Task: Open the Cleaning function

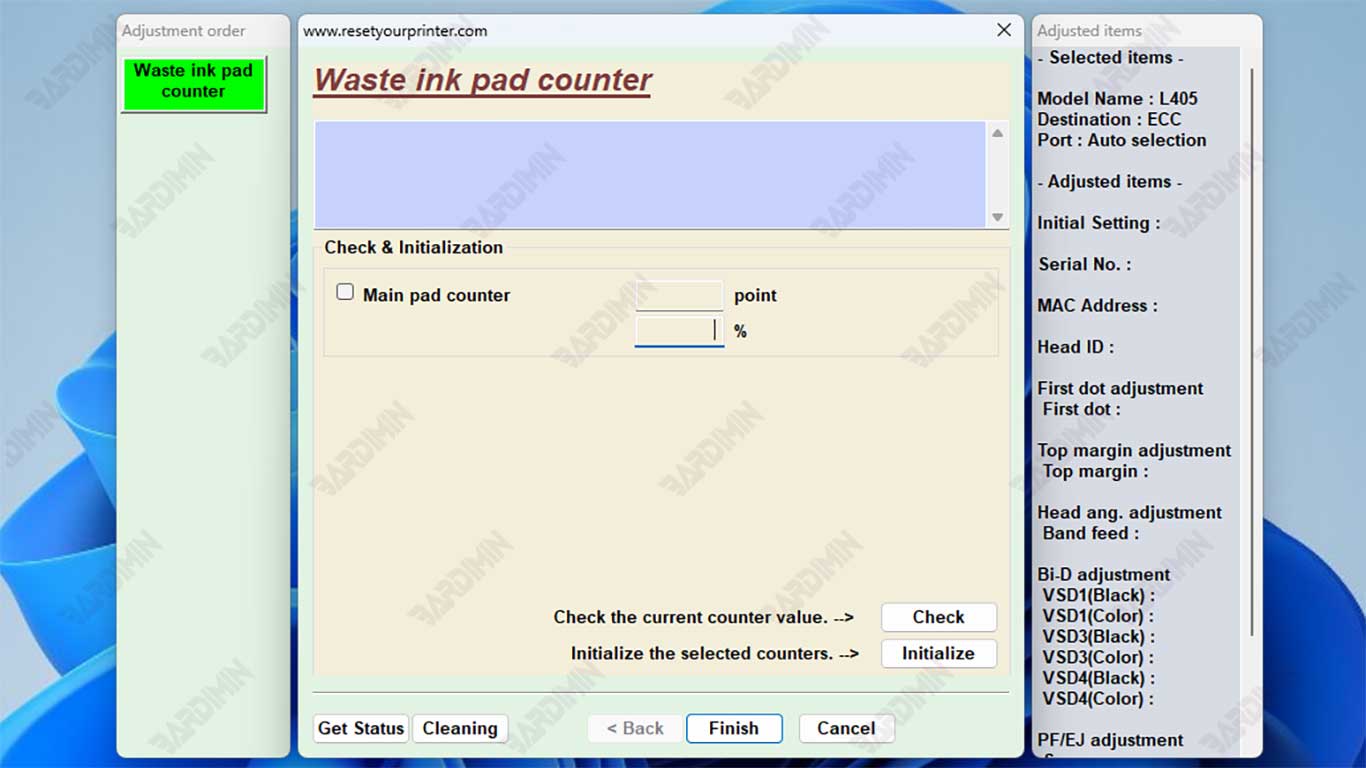Action: click(460, 729)
